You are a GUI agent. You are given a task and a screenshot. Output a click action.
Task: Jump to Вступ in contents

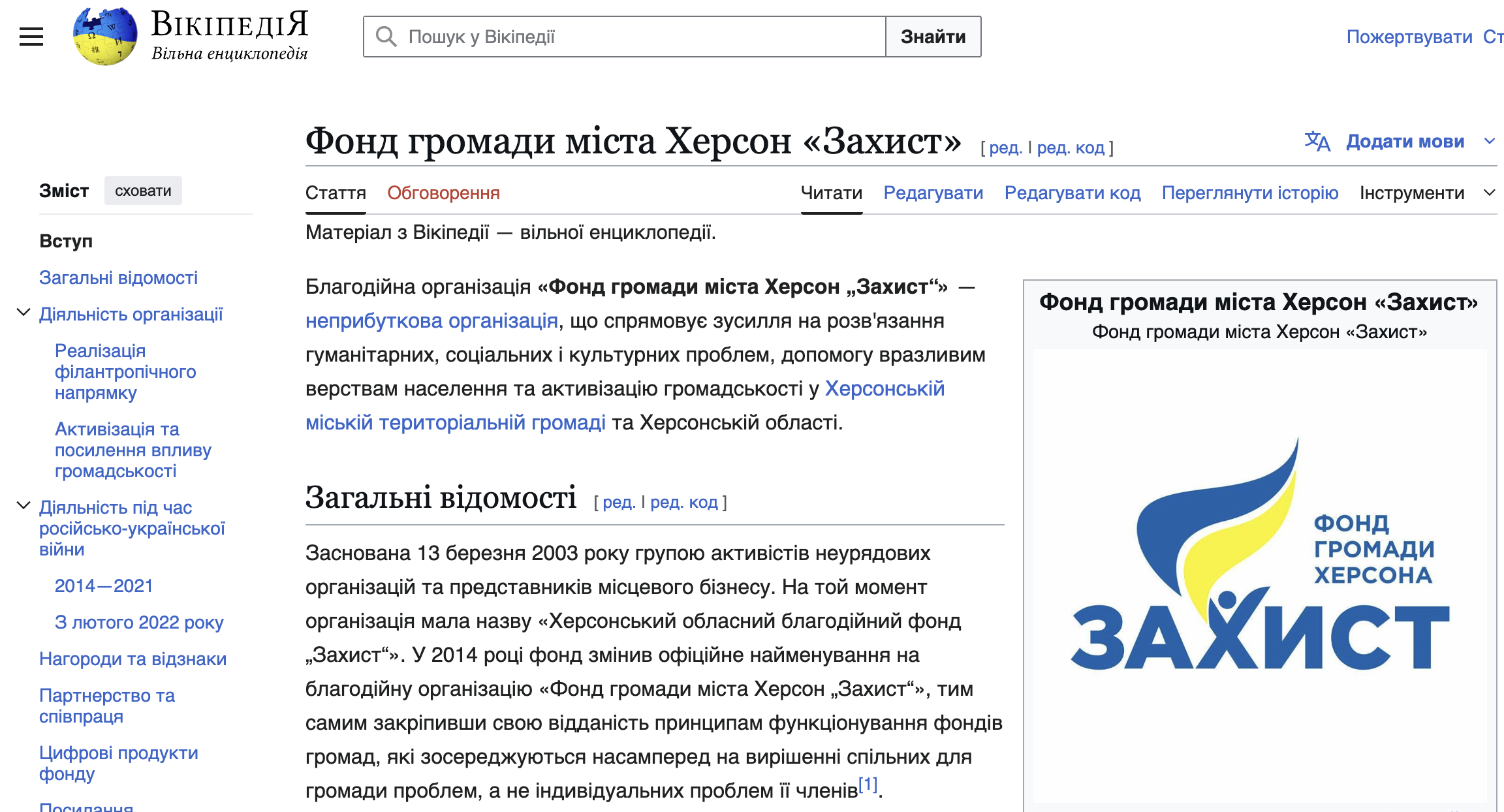click(x=66, y=241)
